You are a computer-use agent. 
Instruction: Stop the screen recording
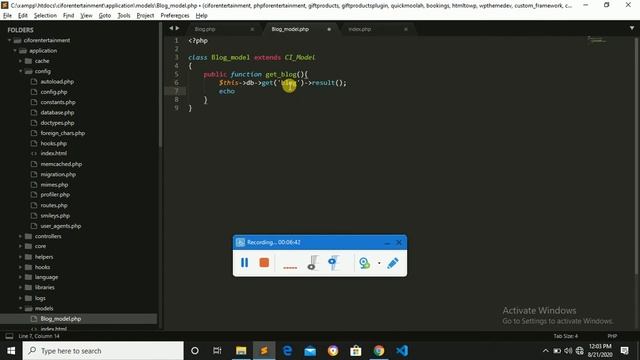coord(264,262)
